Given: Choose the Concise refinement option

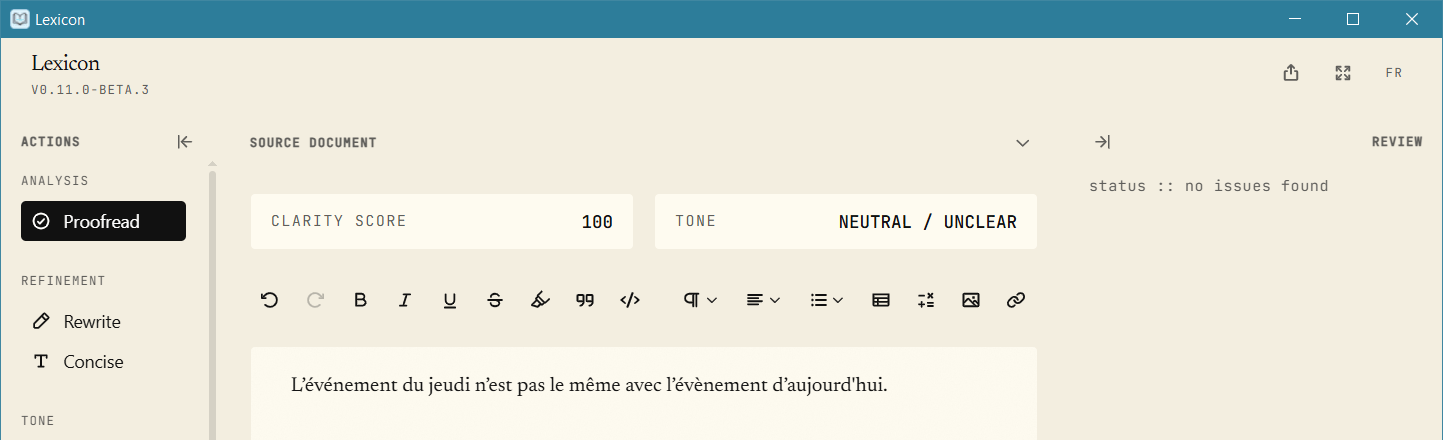Looking at the screenshot, I should (x=103, y=362).
